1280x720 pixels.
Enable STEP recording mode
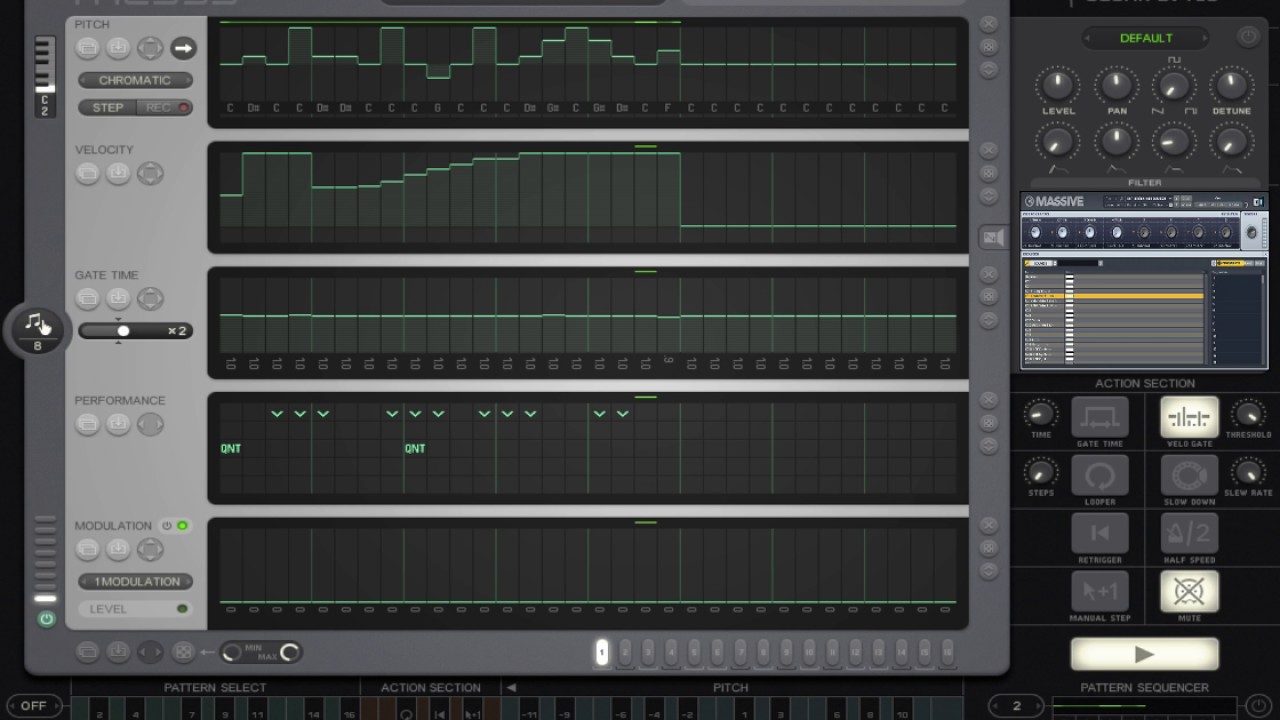[x=108, y=107]
